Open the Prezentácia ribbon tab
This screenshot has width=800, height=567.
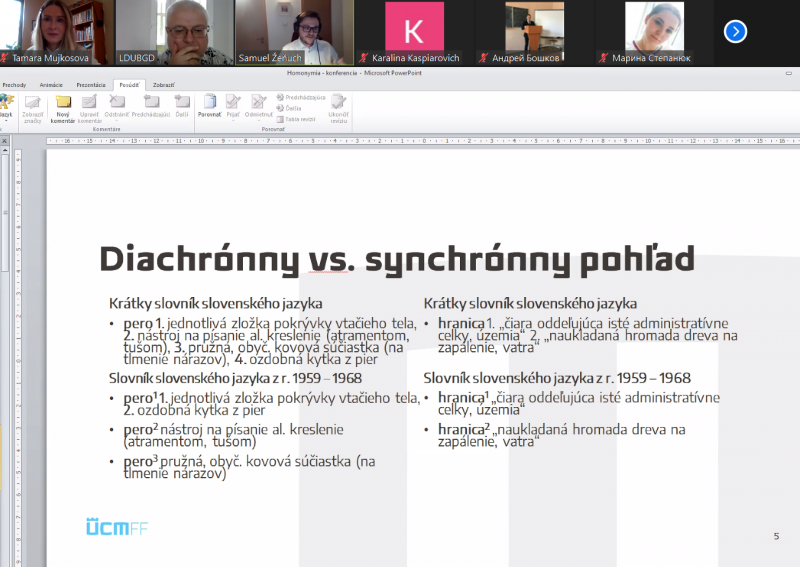91,85
